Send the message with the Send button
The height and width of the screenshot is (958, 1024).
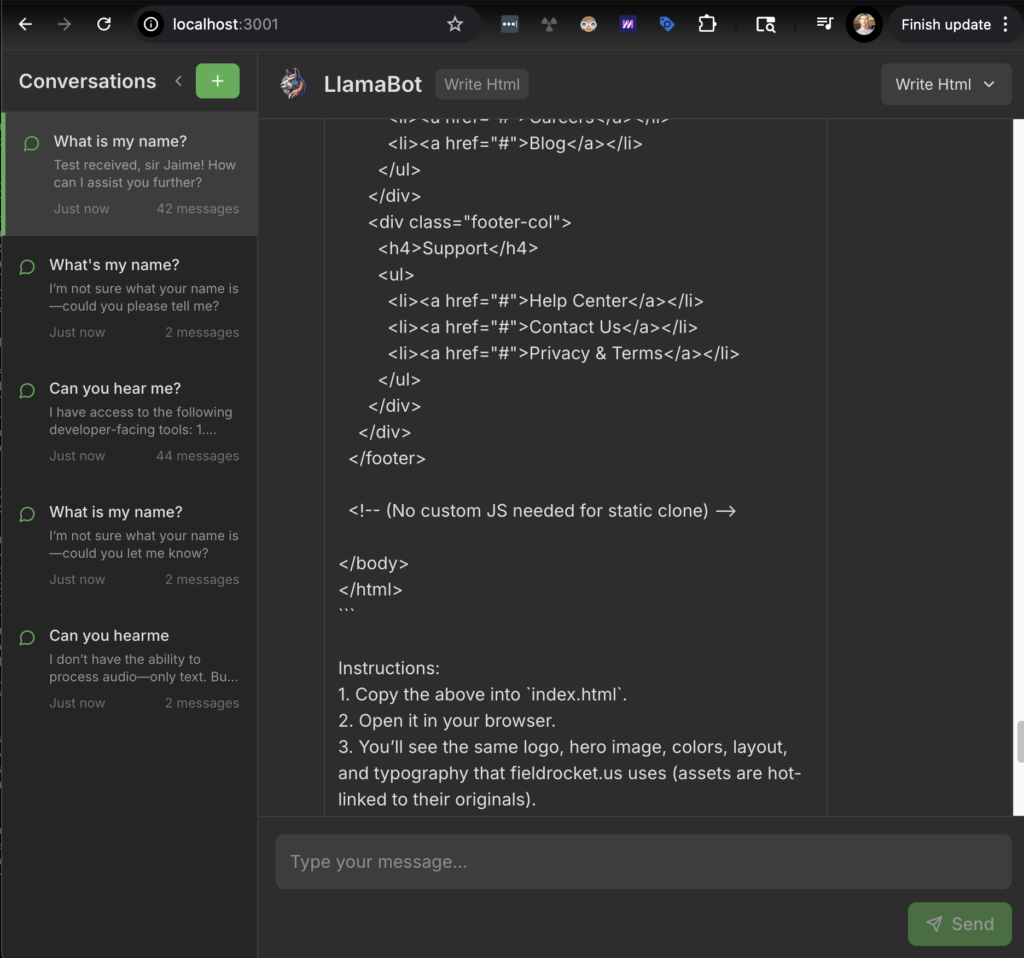959,923
